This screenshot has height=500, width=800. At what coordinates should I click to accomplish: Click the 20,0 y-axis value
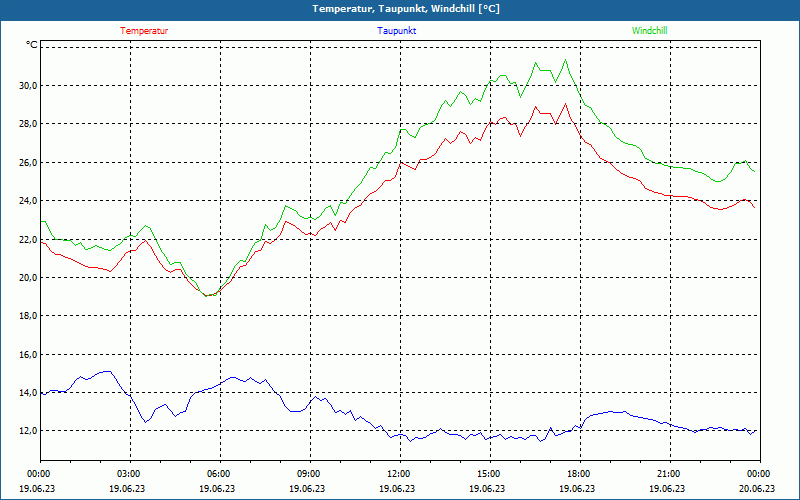pyautogui.click(x=29, y=278)
